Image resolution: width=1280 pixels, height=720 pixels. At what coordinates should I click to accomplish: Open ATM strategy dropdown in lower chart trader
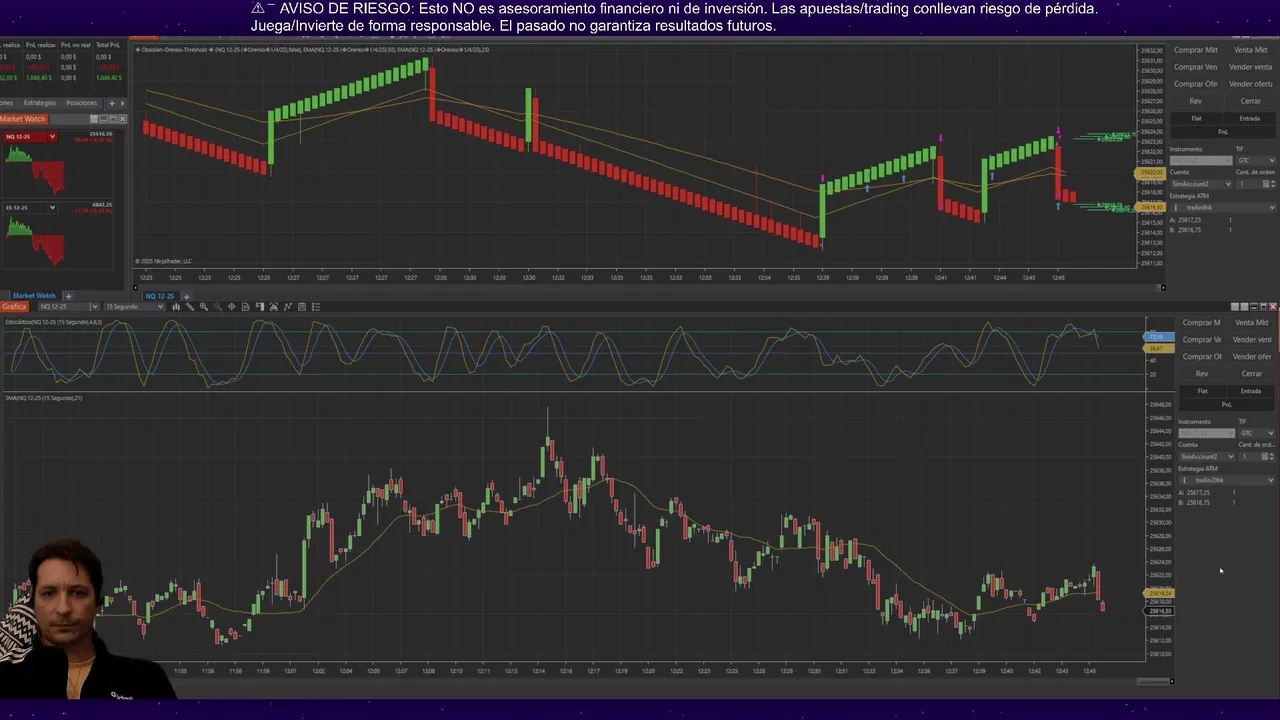pyautogui.click(x=1228, y=480)
